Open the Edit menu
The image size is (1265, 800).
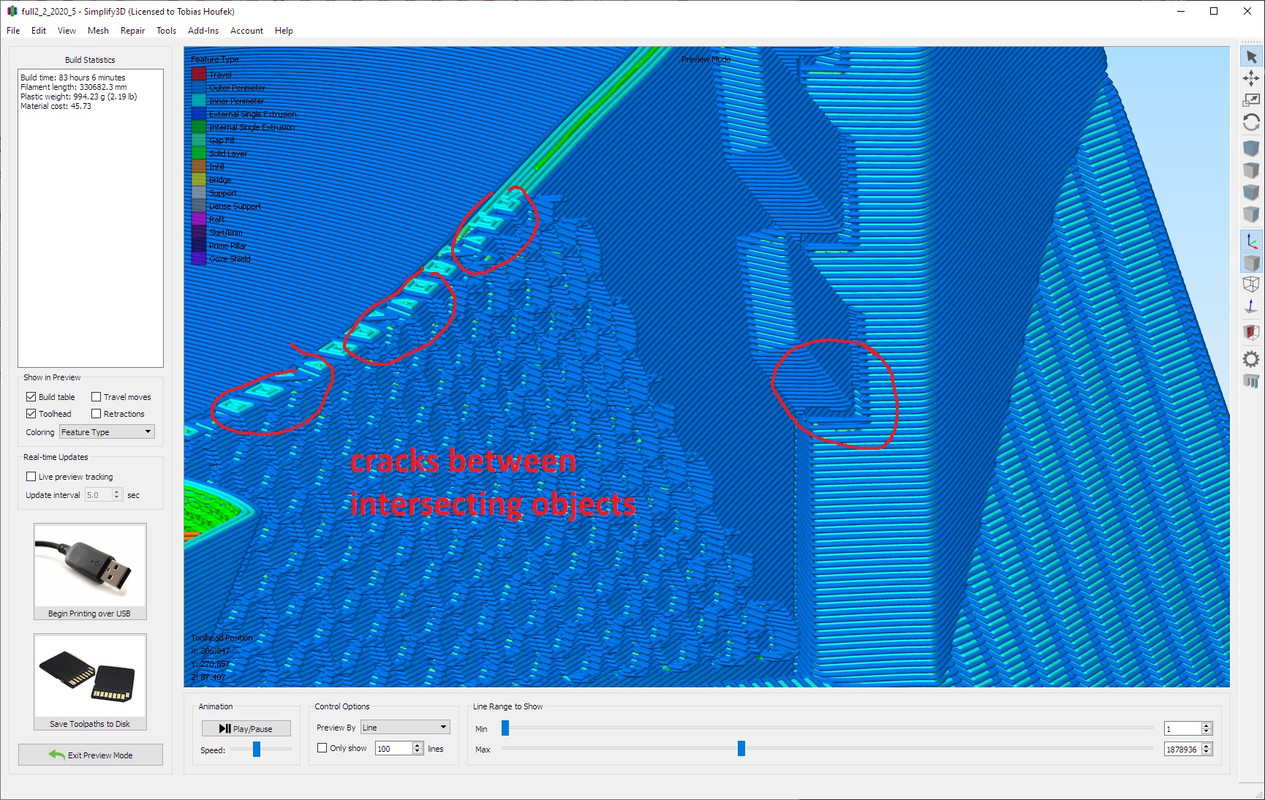38,31
